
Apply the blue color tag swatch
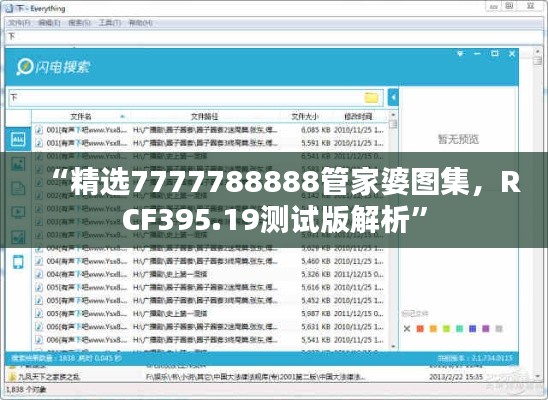(x=473, y=329)
